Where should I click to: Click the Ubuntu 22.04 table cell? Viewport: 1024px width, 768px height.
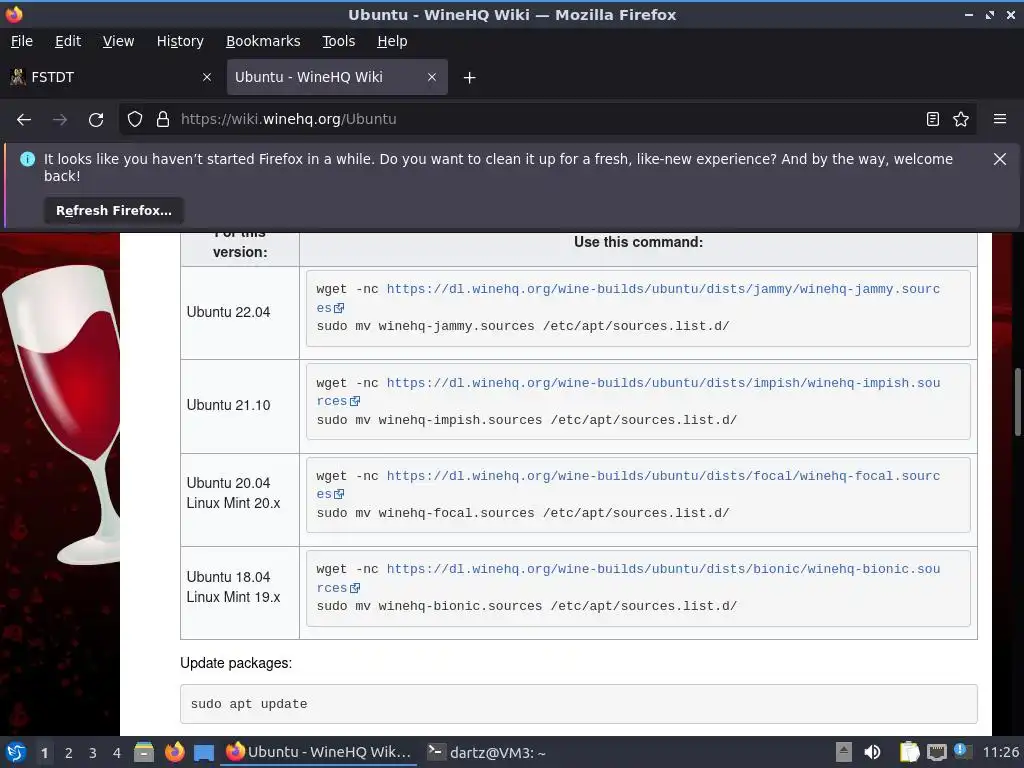[x=240, y=313]
